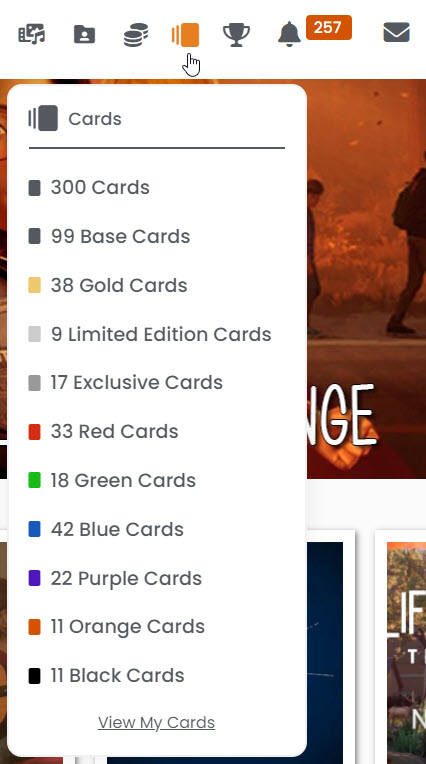
Task: Open the music library icon
Action: (x=32, y=35)
